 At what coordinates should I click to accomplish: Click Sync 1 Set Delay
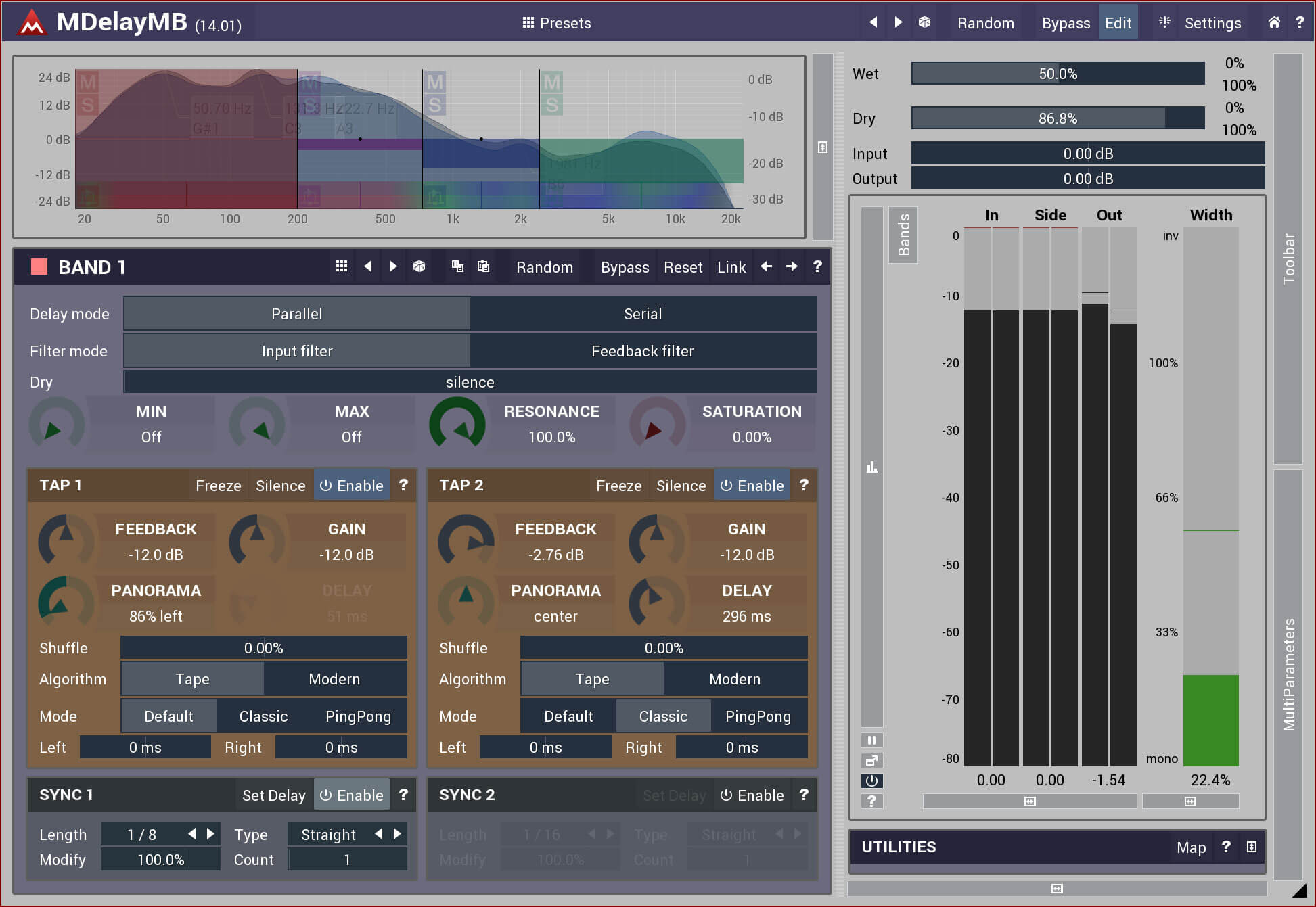pyautogui.click(x=273, y=795)
